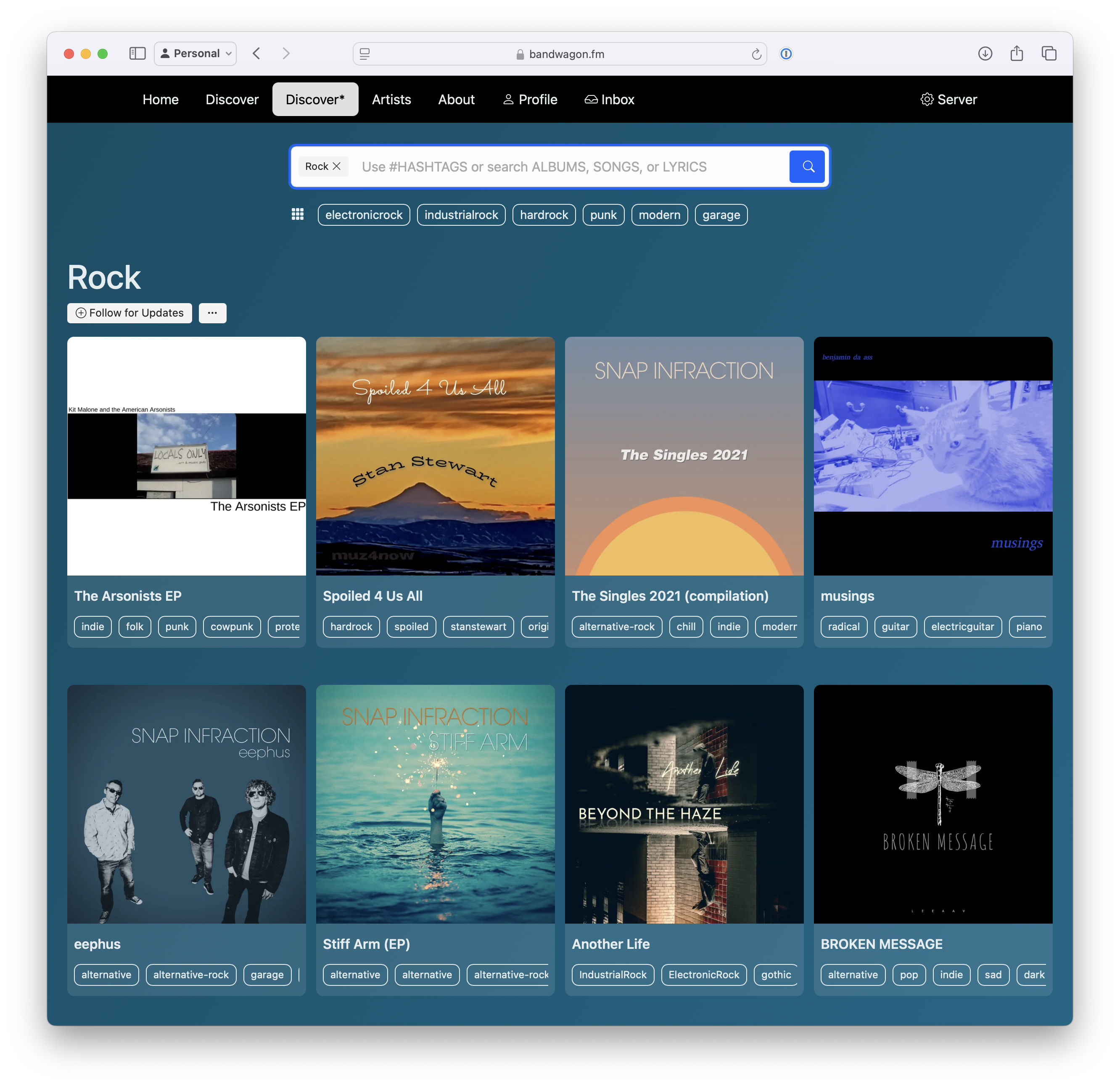Remove the Rock search filter chip
1120x1088 pixels.
pyautogui.click(x=337, y=166)
